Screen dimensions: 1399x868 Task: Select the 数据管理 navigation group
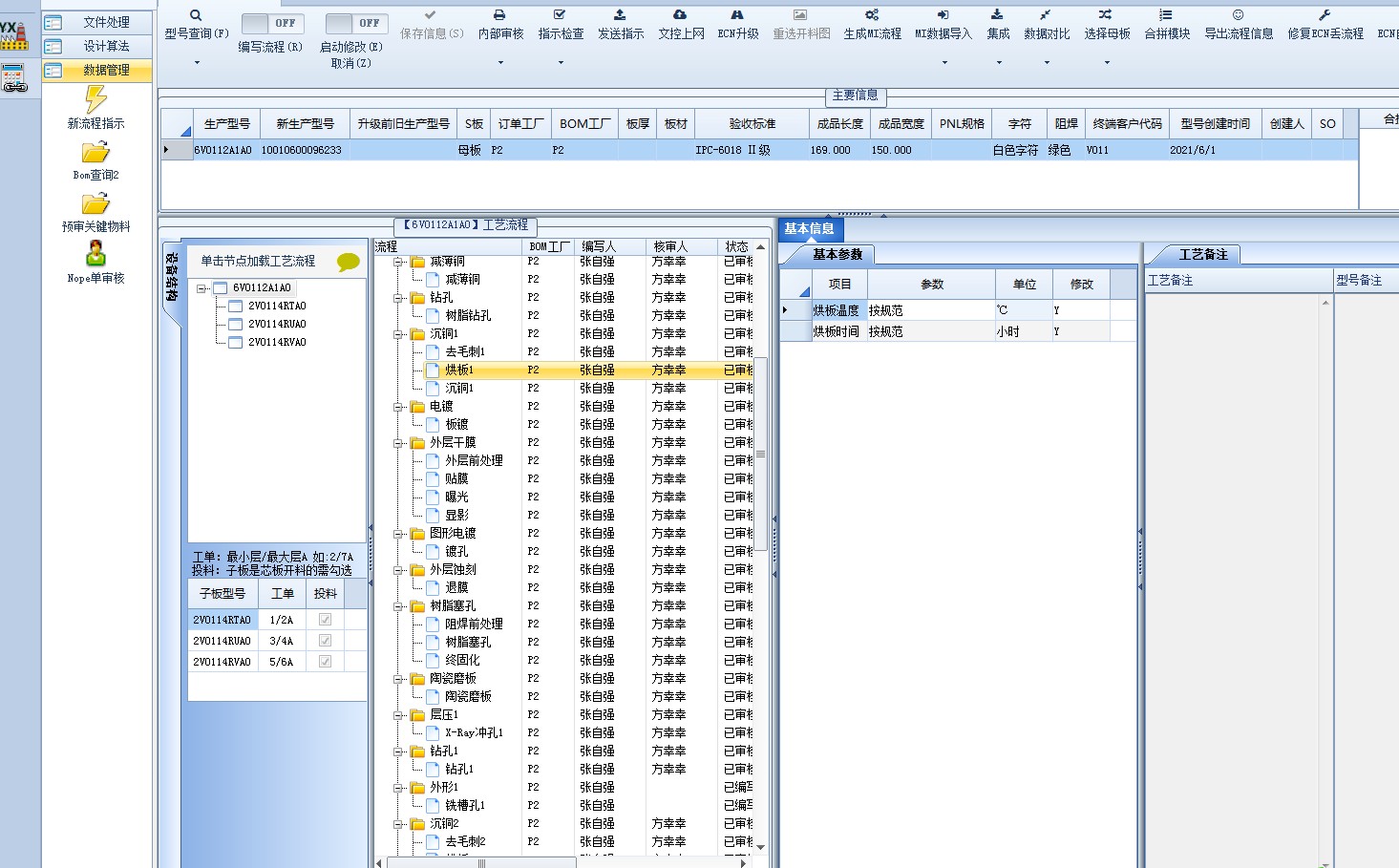[x=96, y=70]
